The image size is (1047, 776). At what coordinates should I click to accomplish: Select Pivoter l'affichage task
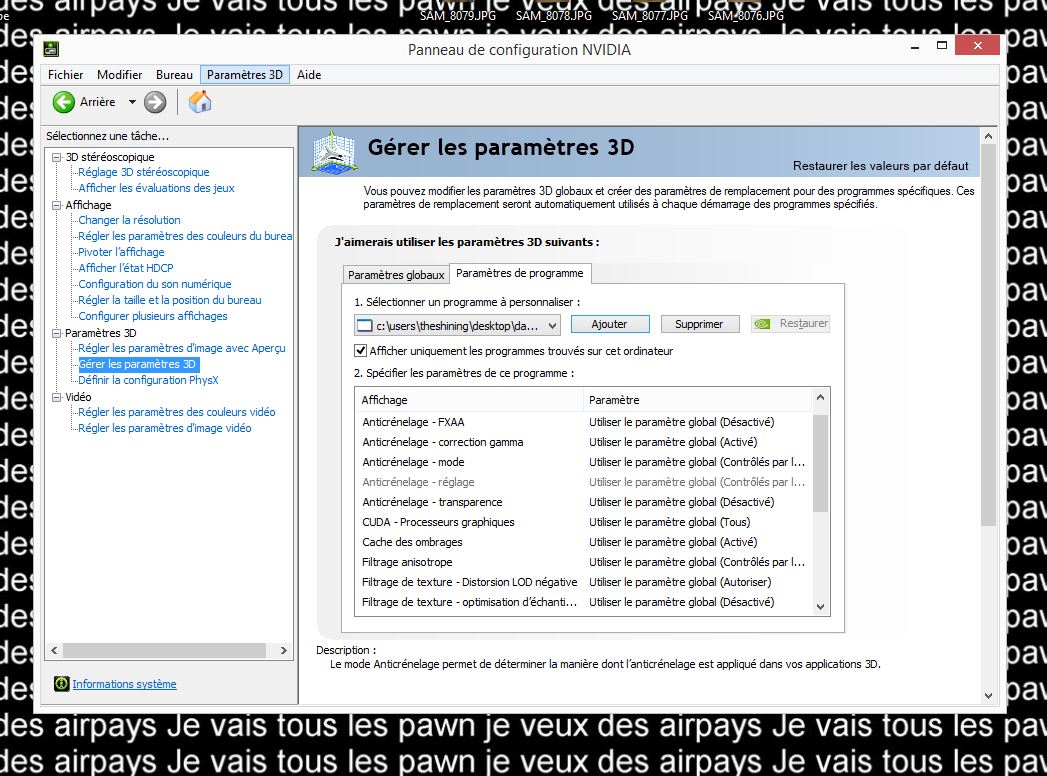pyautogui.click(x=121, y=252)
